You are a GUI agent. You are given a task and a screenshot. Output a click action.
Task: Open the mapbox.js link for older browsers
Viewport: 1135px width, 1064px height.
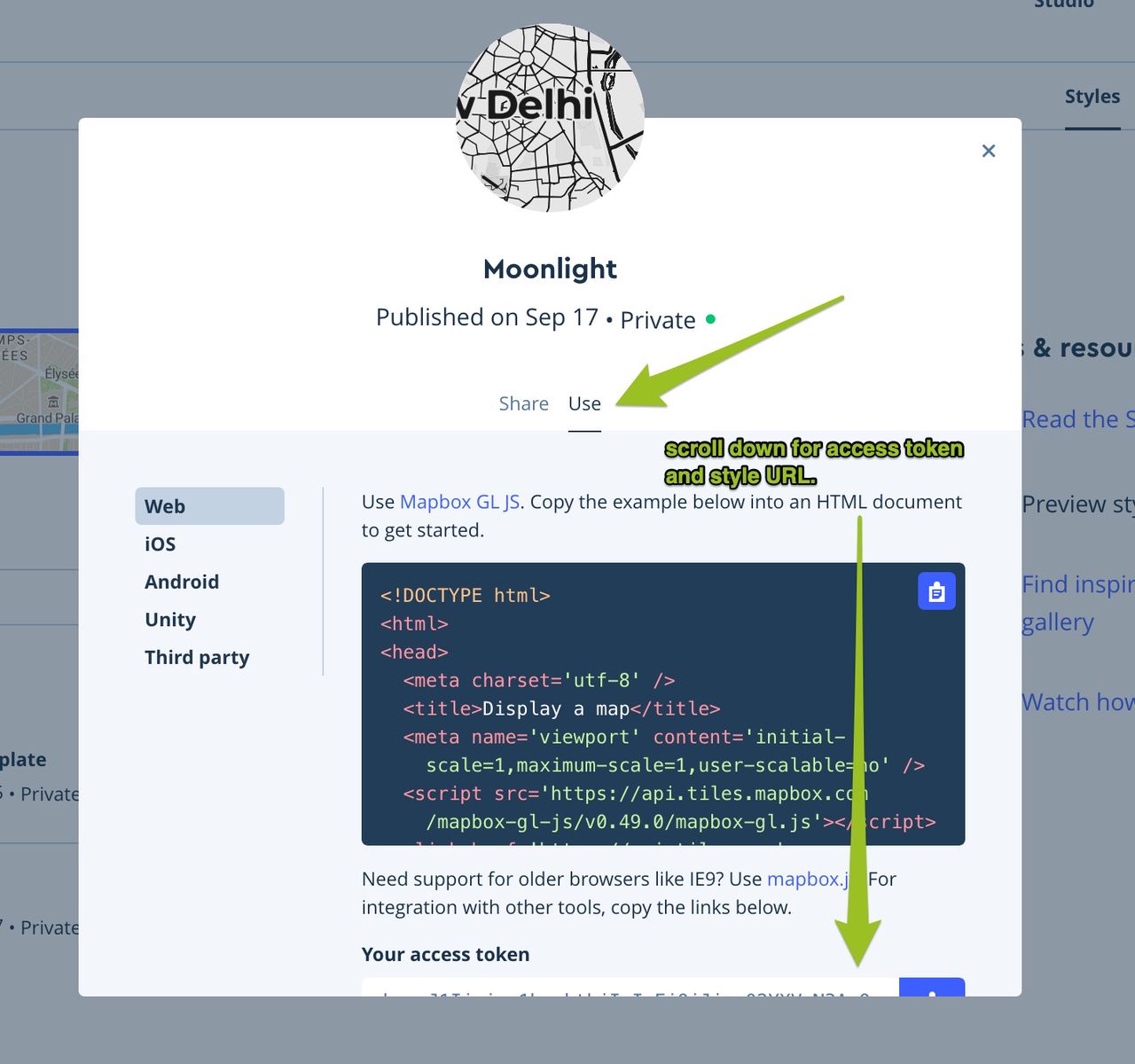tap(810, 879)
